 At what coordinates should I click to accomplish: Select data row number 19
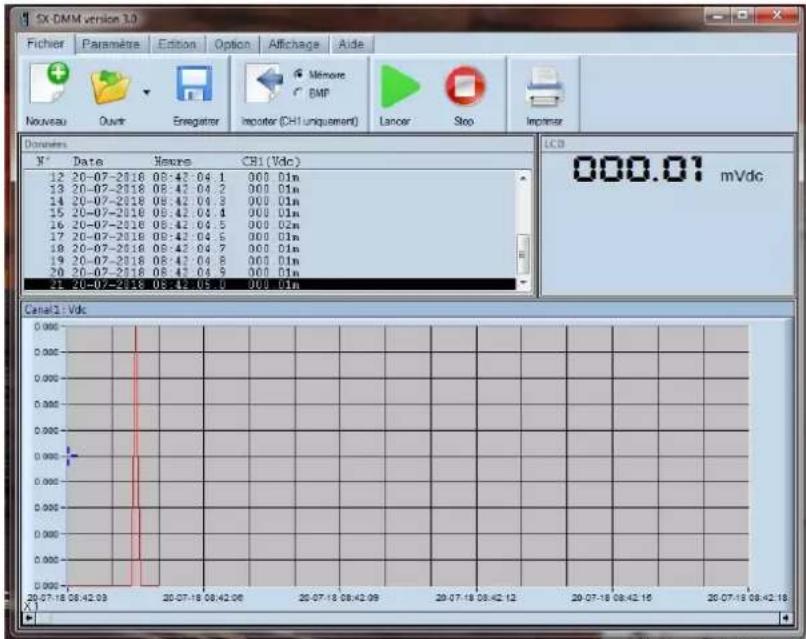(x=269, y=261)
